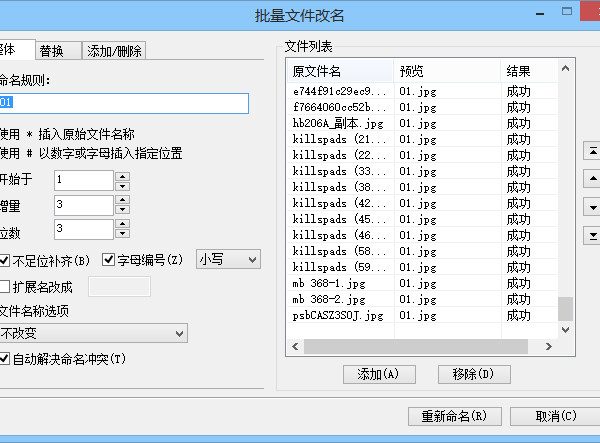Click the move-to-bottom arrow beside file list
Screen dimensions: 600x443
[593, 235]
